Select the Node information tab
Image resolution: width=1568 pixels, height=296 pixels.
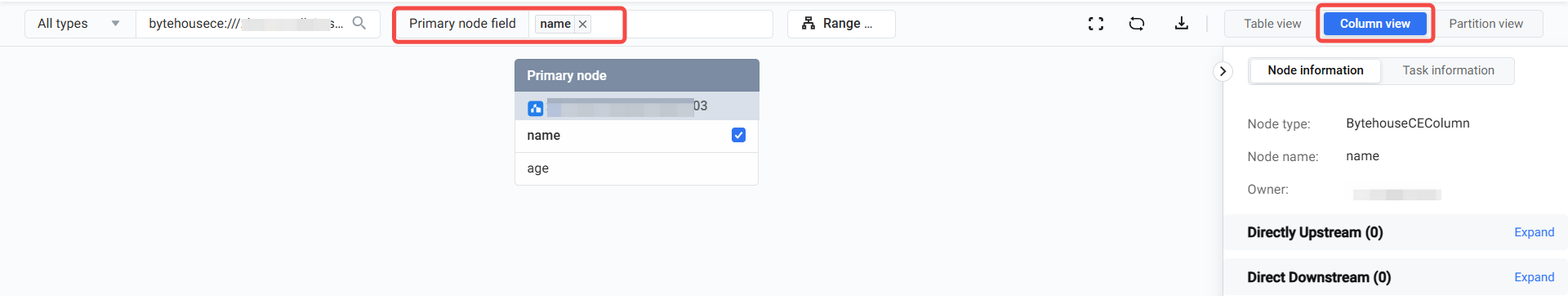pyautogui.click(x=1315, y=70)
